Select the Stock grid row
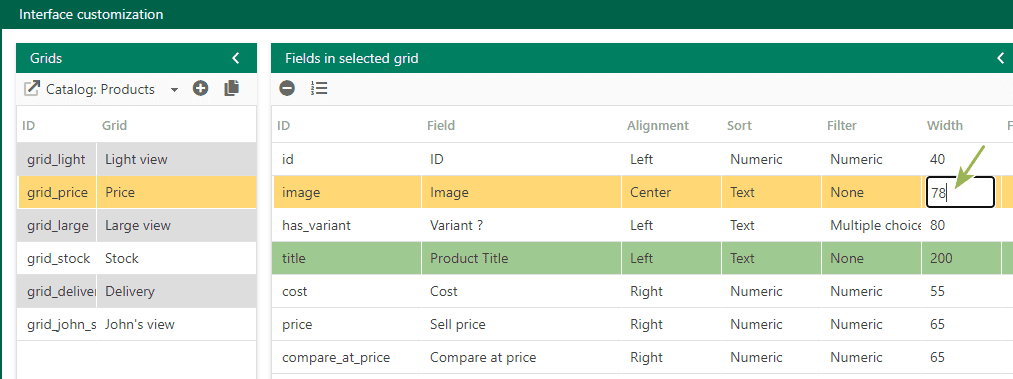 (x=137, y=258)
